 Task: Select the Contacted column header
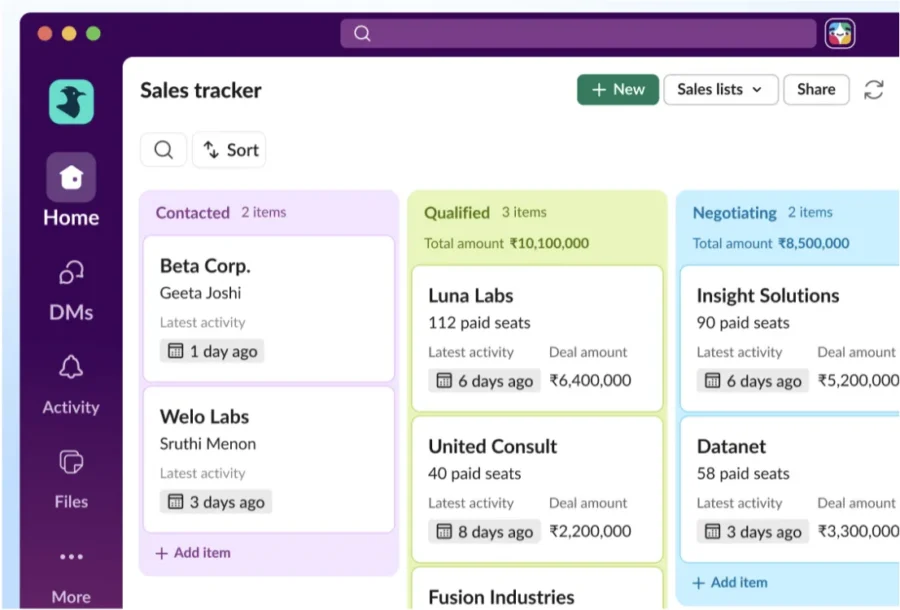[x=193, y=213]
